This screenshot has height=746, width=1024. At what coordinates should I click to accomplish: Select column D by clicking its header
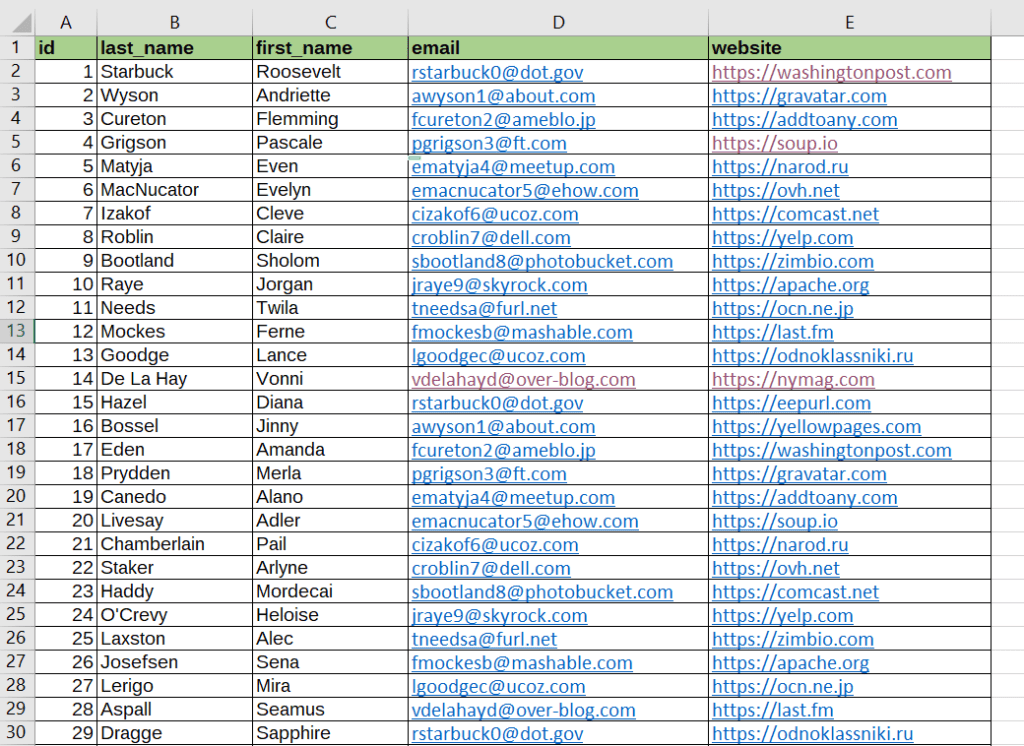[x=558, y=22]
